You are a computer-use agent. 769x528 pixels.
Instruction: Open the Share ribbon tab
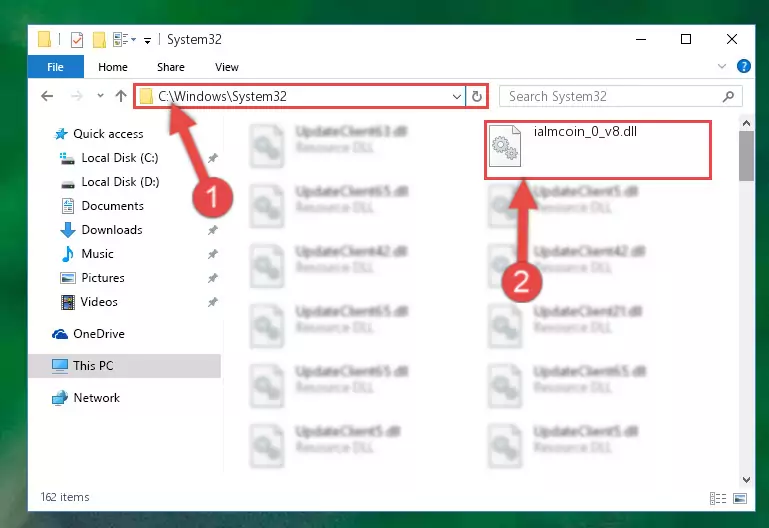171,67
